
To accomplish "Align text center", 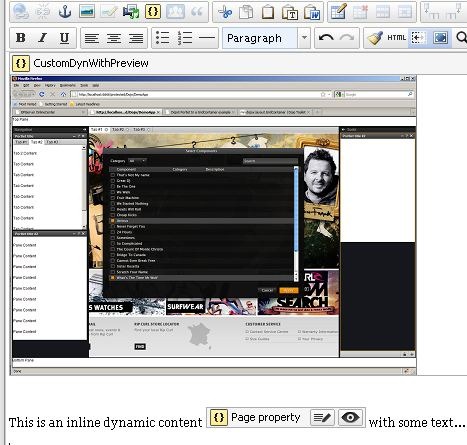I will (x=114, y=38).
